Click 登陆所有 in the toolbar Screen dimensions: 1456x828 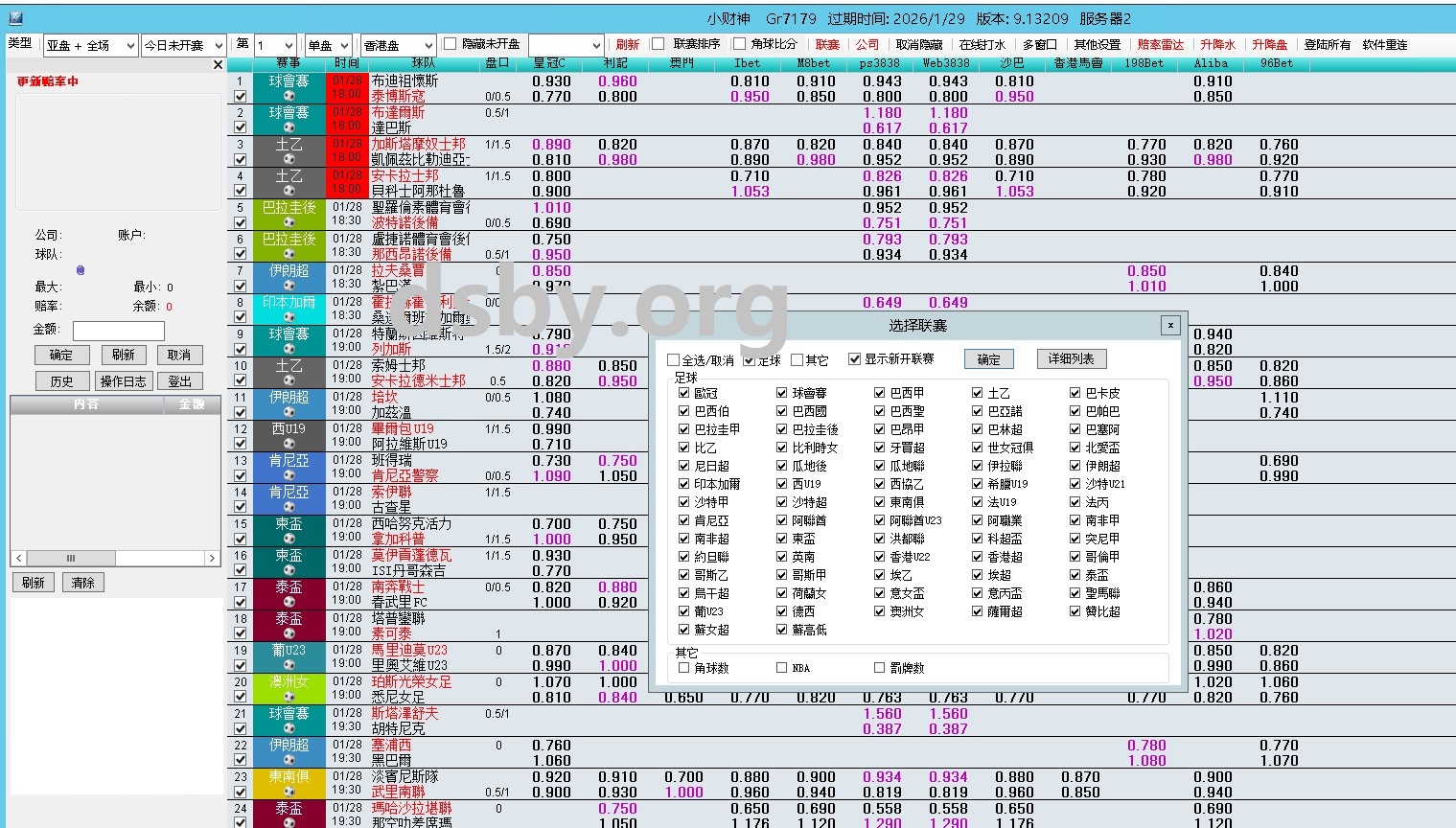point(1328,44)
